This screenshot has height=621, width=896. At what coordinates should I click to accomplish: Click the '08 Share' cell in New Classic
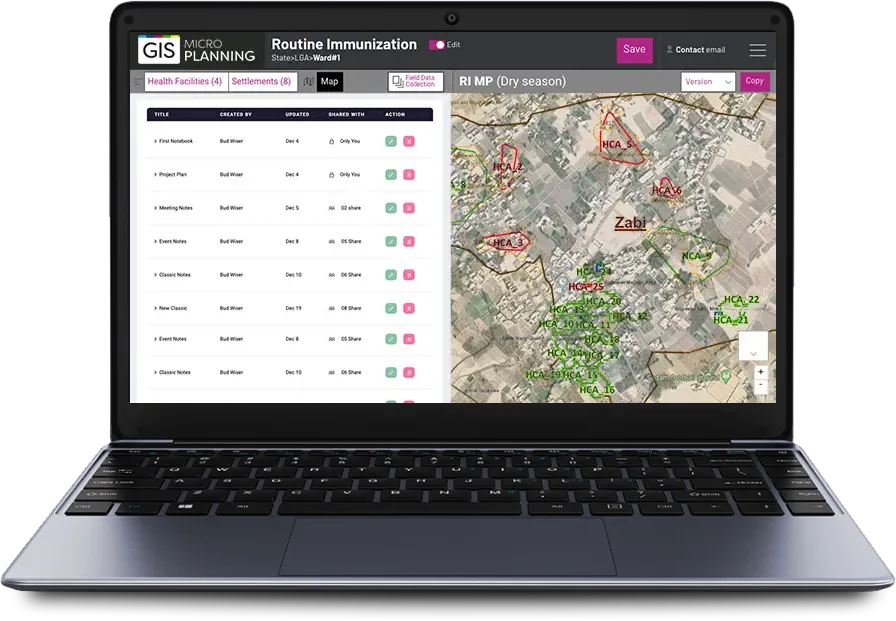[351, 309]
